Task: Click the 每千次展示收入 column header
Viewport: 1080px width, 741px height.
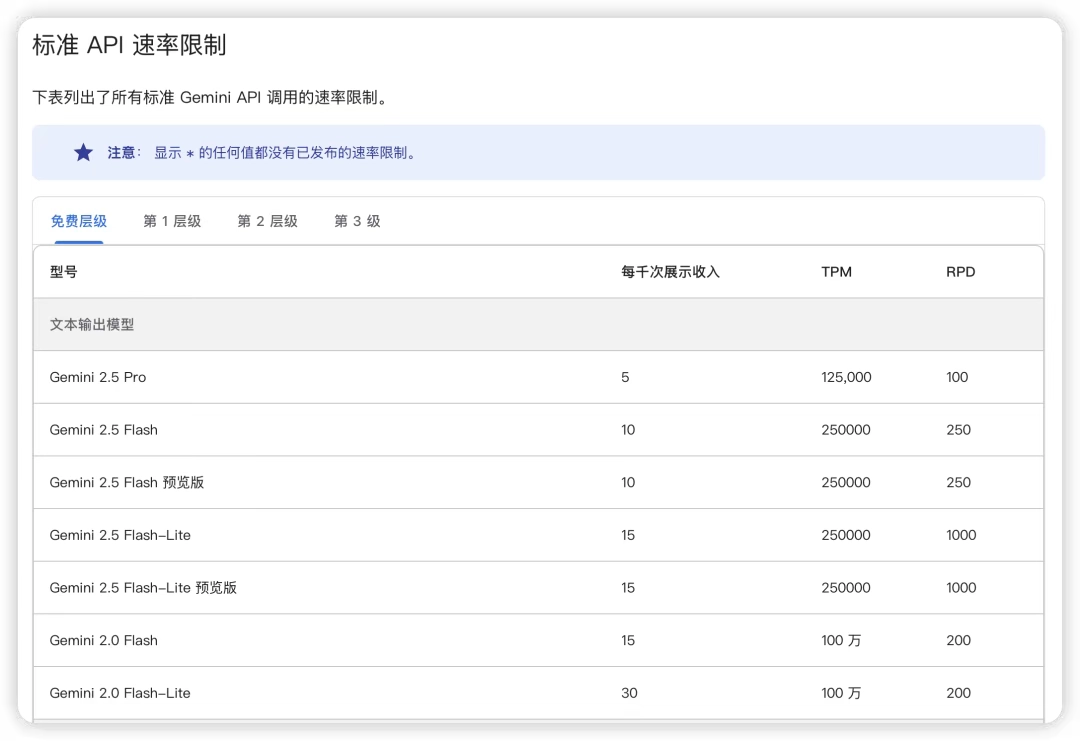Action: pos(672,271)
